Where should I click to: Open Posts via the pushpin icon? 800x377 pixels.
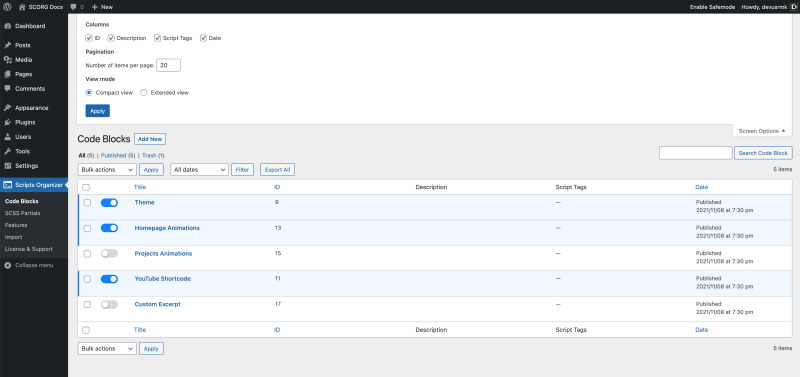coord(8,45)
